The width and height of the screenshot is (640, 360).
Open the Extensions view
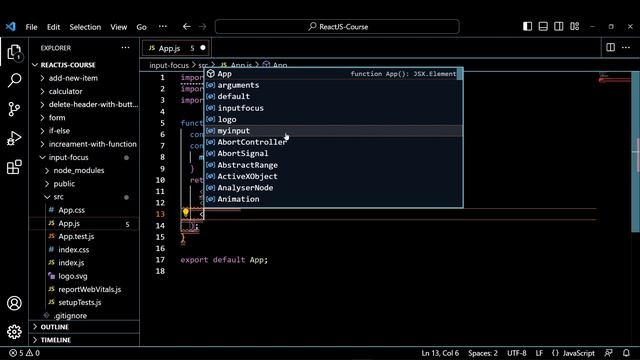click(14, 167)
